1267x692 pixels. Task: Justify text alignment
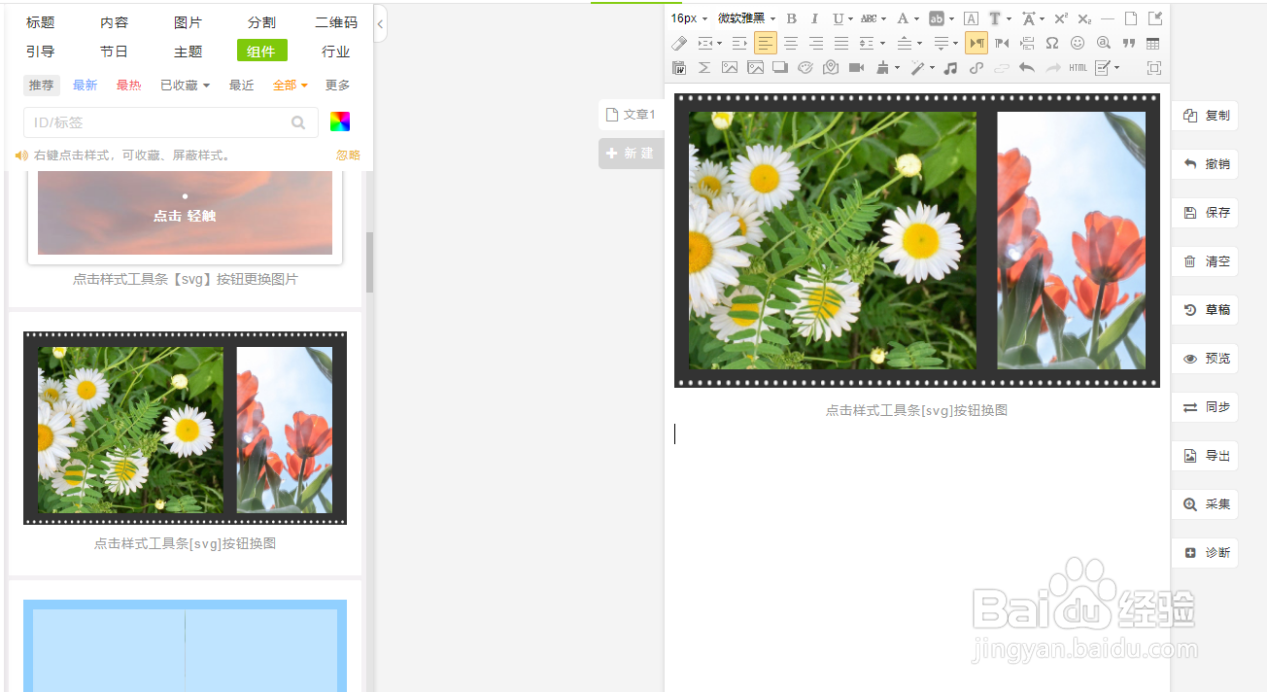pos(841,43)
